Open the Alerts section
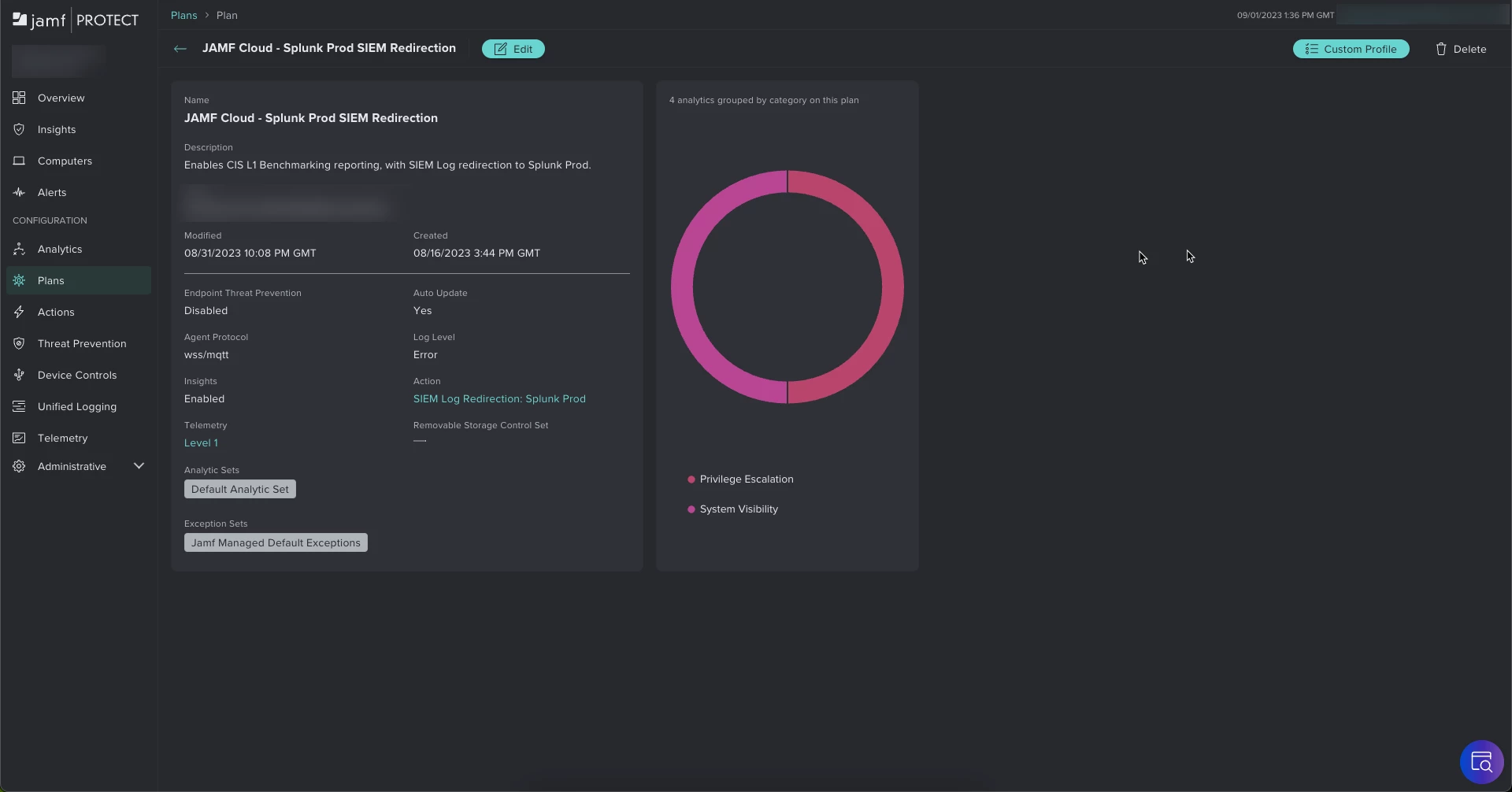The width and height of the screenshot is (1512, 792). (52, 192)
